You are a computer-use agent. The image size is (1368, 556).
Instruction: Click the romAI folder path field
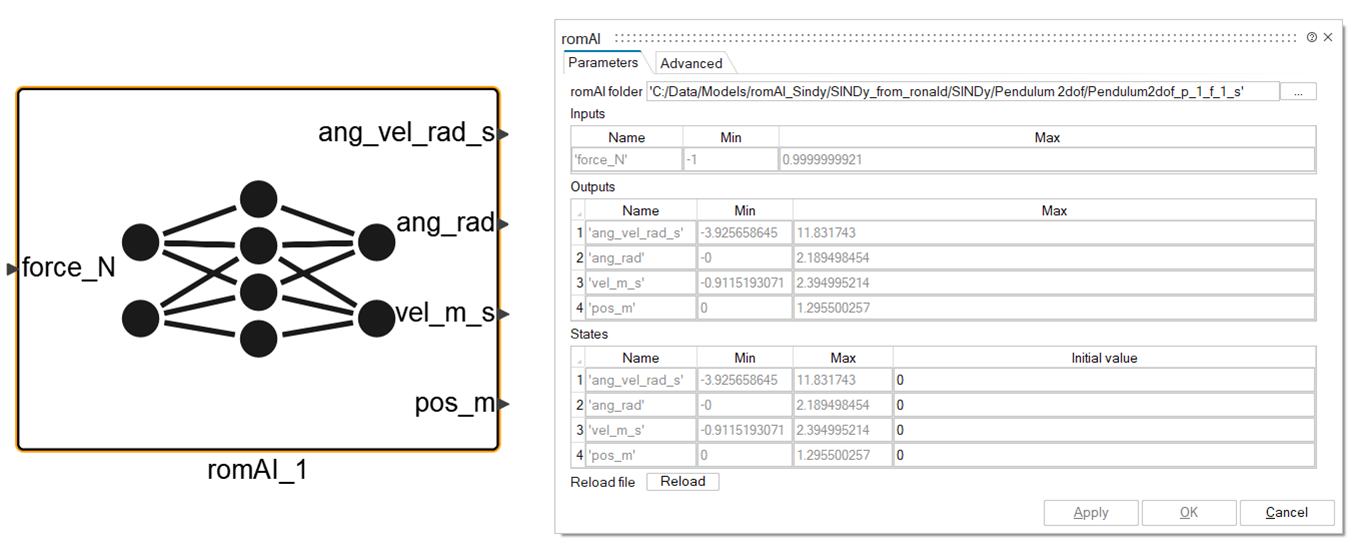[x=962, y=91]
